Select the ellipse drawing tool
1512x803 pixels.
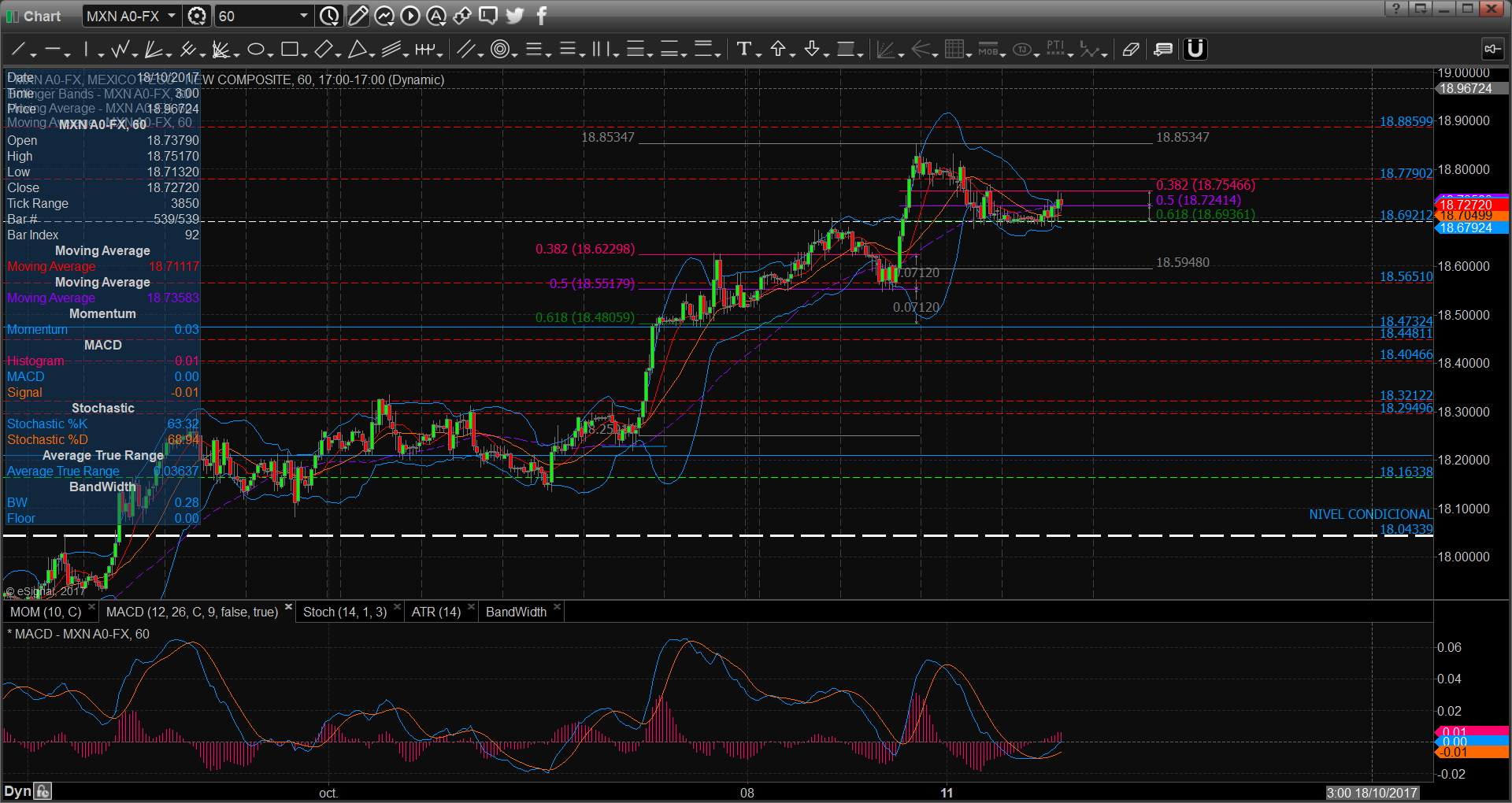(255, 50)
